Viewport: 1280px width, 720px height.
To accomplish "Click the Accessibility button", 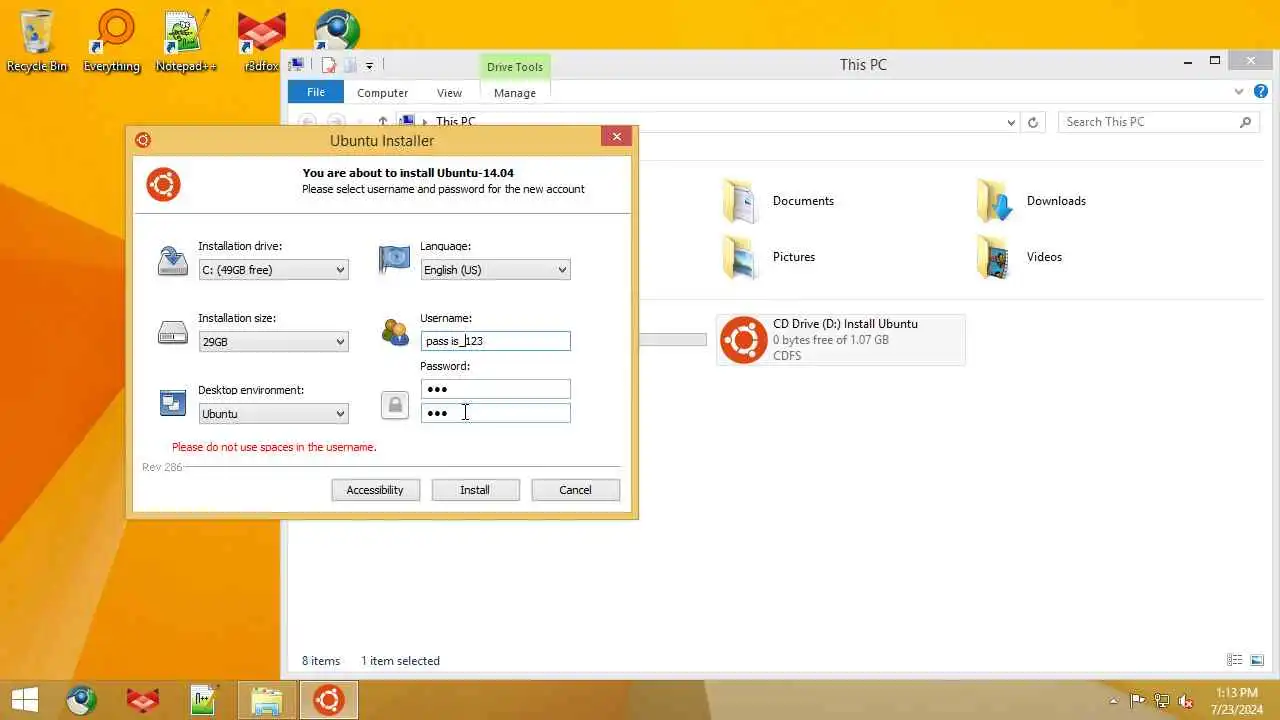I will 375,490.
